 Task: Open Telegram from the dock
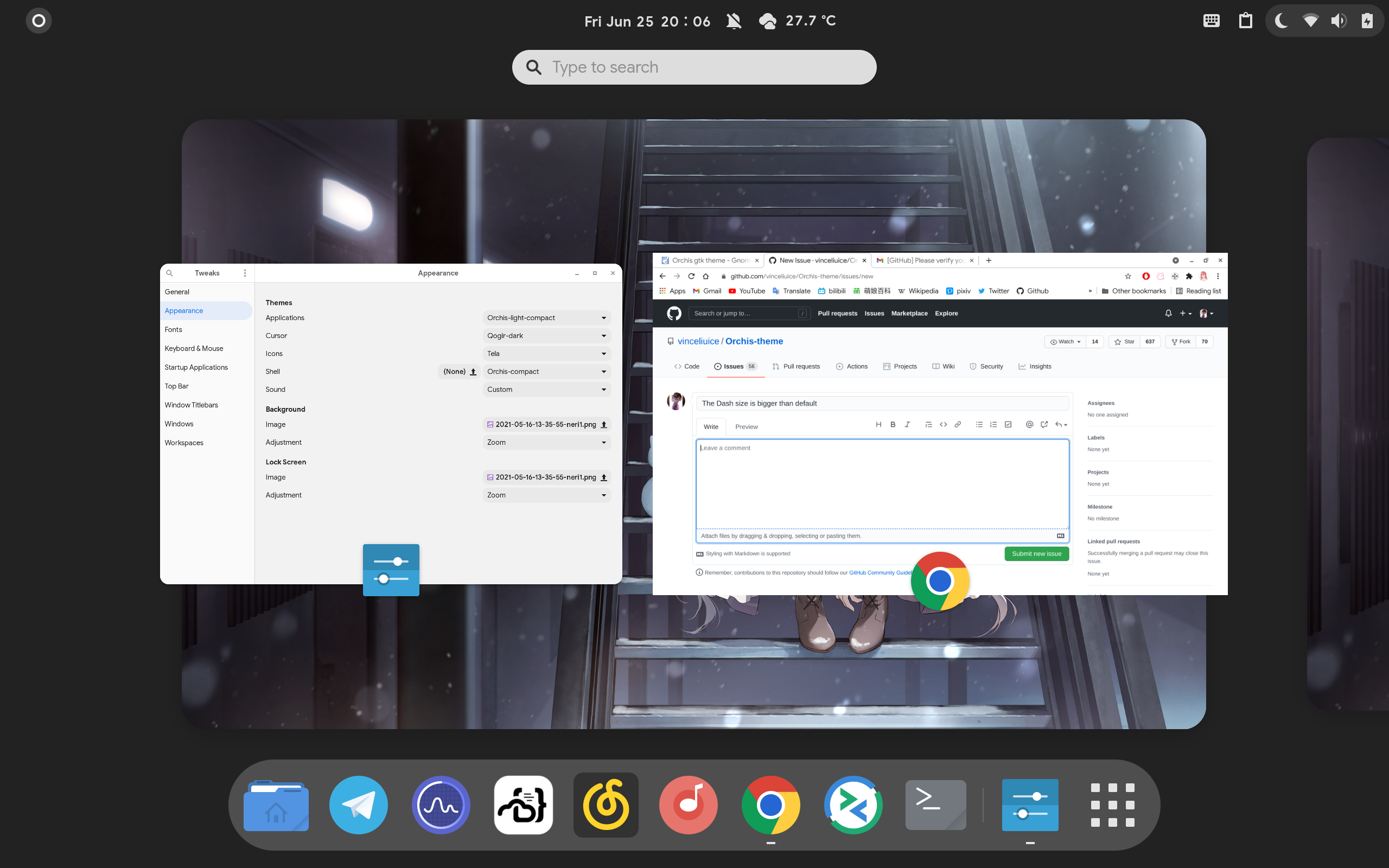[x=358, y=805]
